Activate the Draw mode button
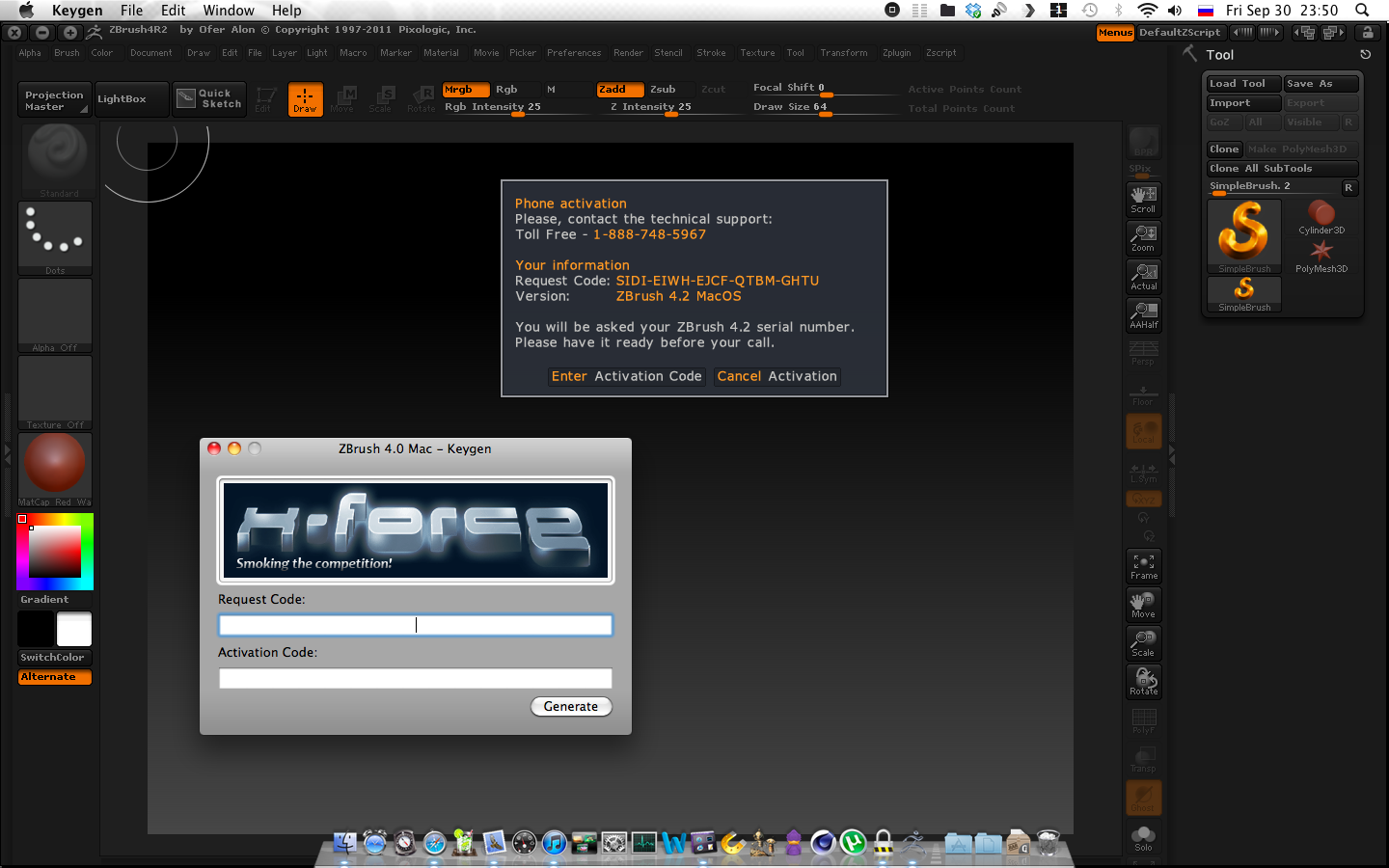Viewport: 1389px width, 868px height. pos(305,98)
